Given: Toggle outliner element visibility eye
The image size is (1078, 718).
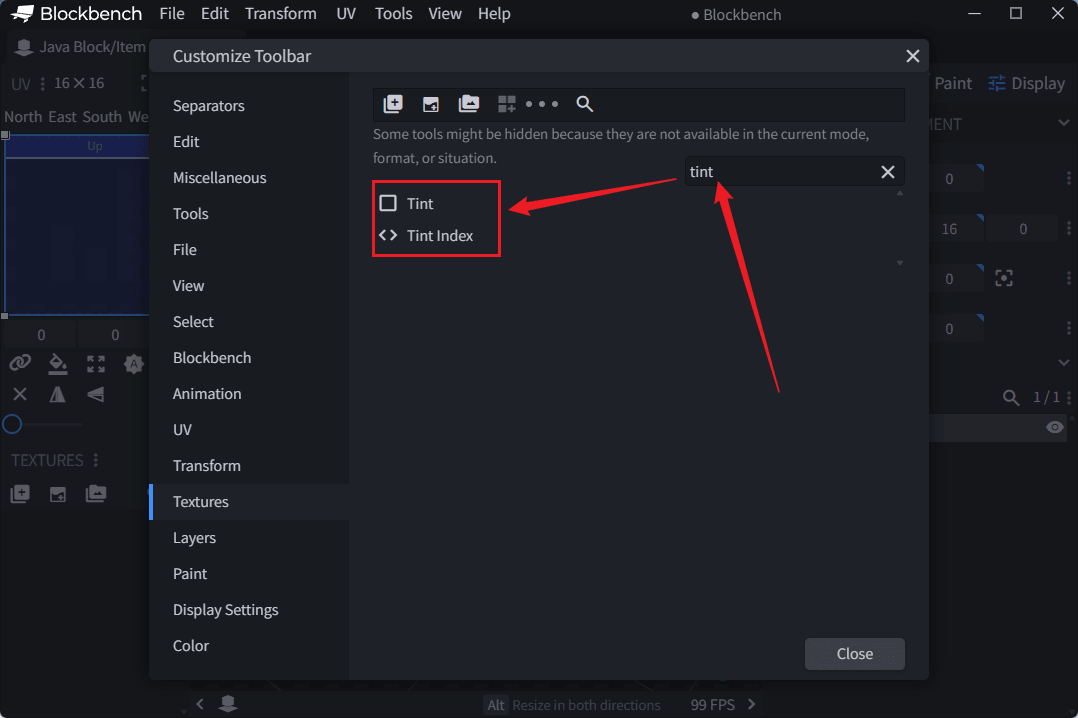Looking at the screenshot, I should [x=1055, y=427].
